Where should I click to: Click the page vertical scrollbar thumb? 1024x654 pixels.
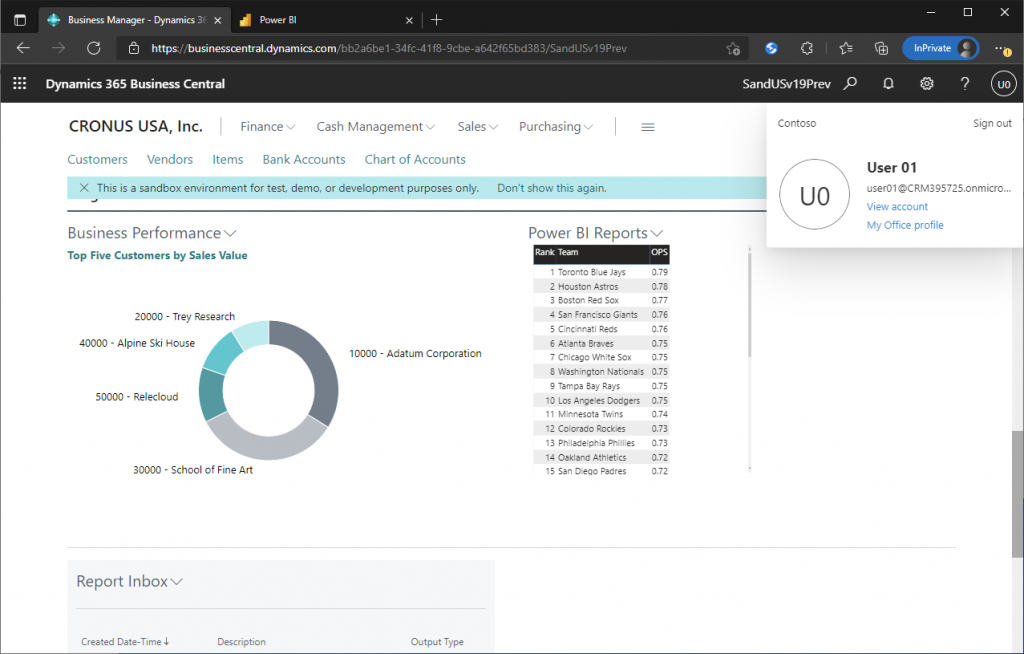click(x=1017, y=495)
